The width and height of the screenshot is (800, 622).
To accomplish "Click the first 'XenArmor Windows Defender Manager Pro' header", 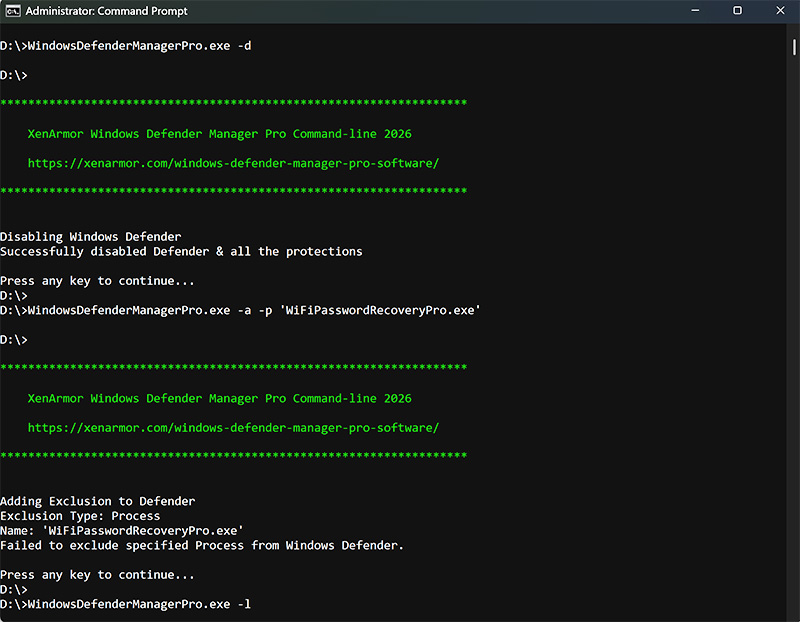I will (x=219, y=134).
